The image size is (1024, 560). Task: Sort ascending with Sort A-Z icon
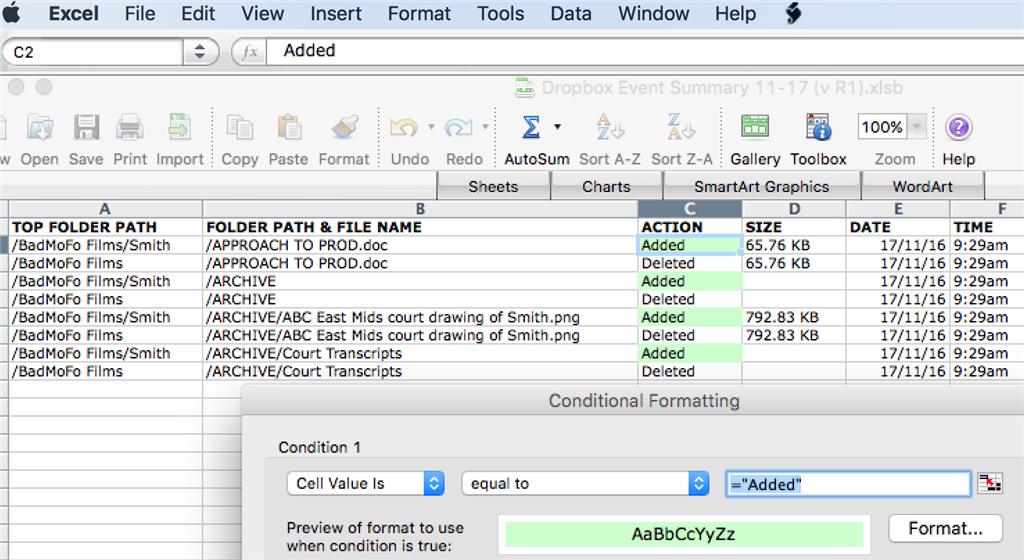pos(610,127)
